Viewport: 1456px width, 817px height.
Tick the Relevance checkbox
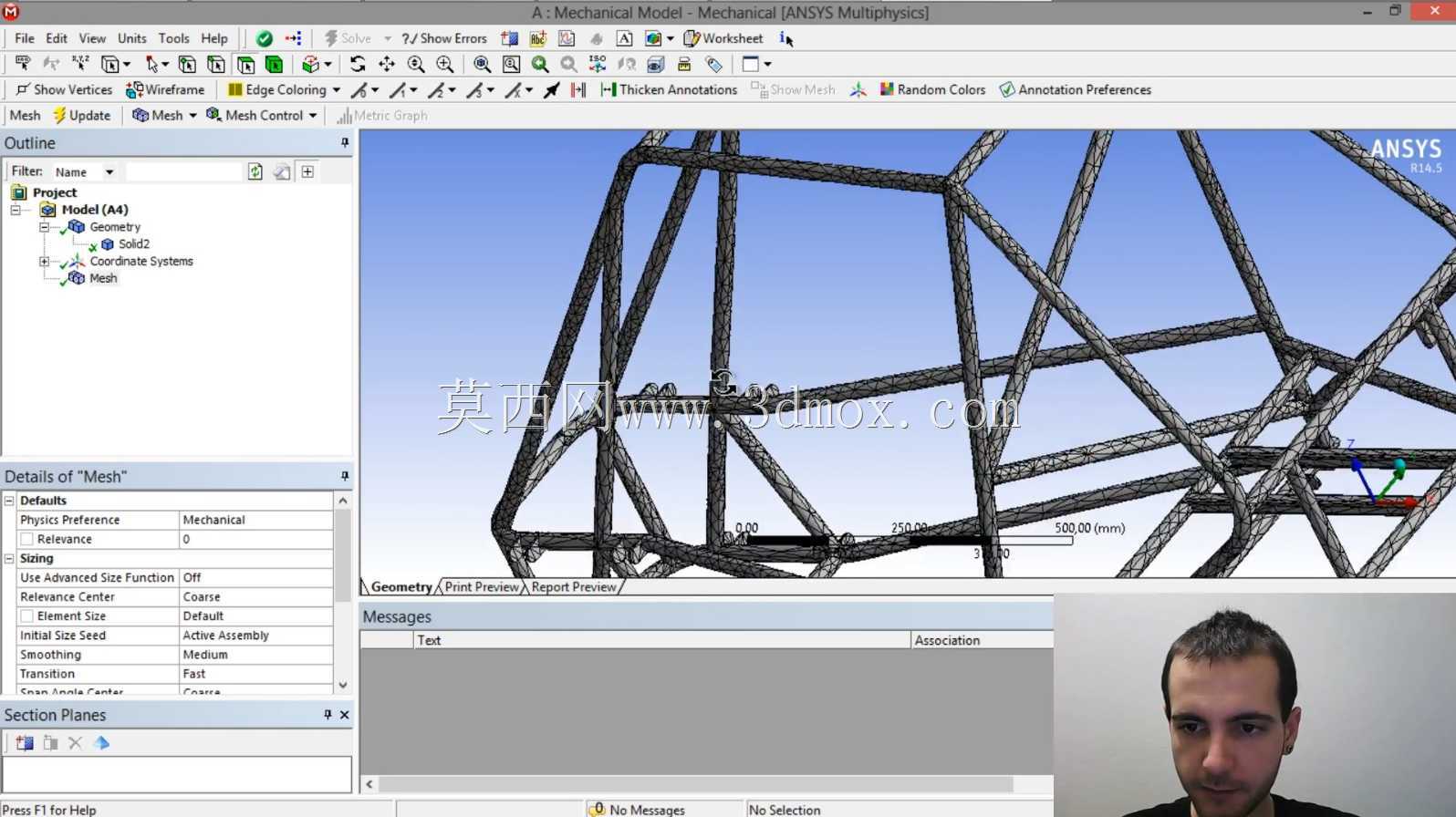(x=27, y=540)
